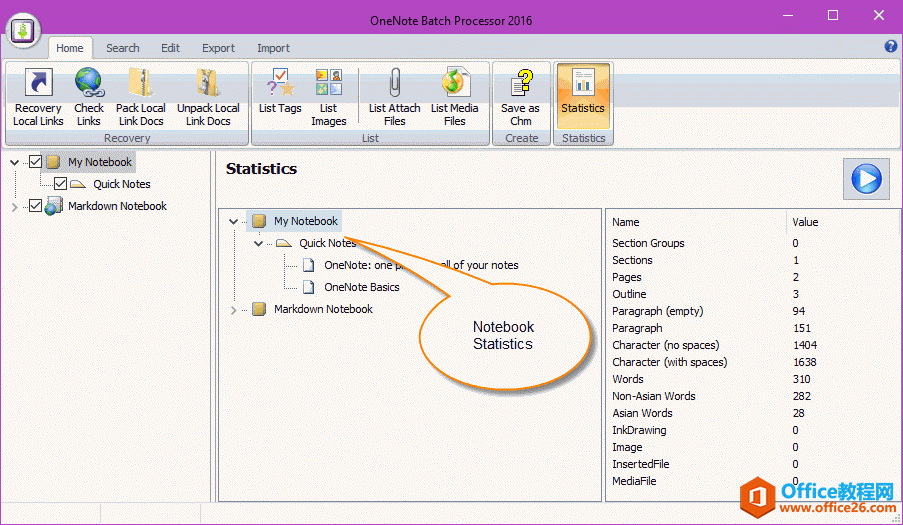The image size is (903, 525).
Task: Select the Words statistic row
Action: click(x=753, y=379)
